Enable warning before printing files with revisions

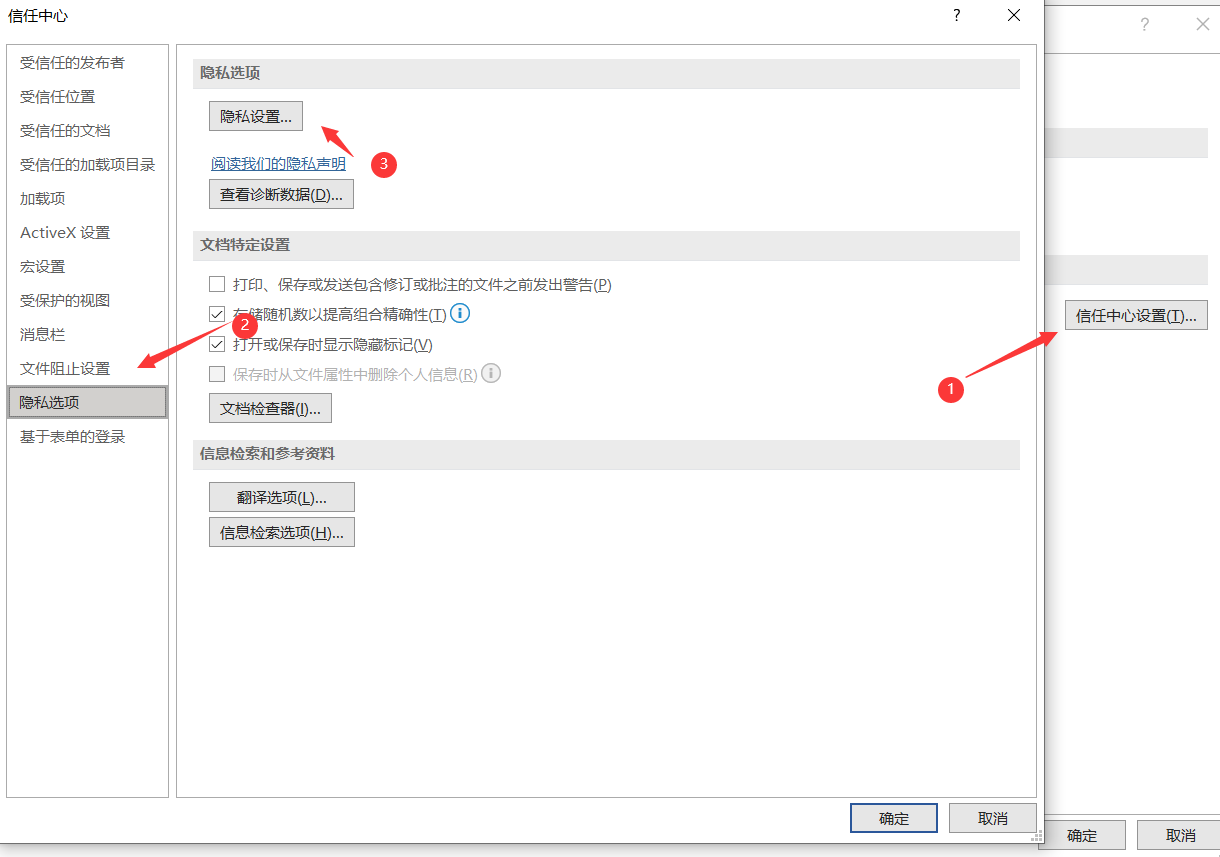click(x=217, y=284)
